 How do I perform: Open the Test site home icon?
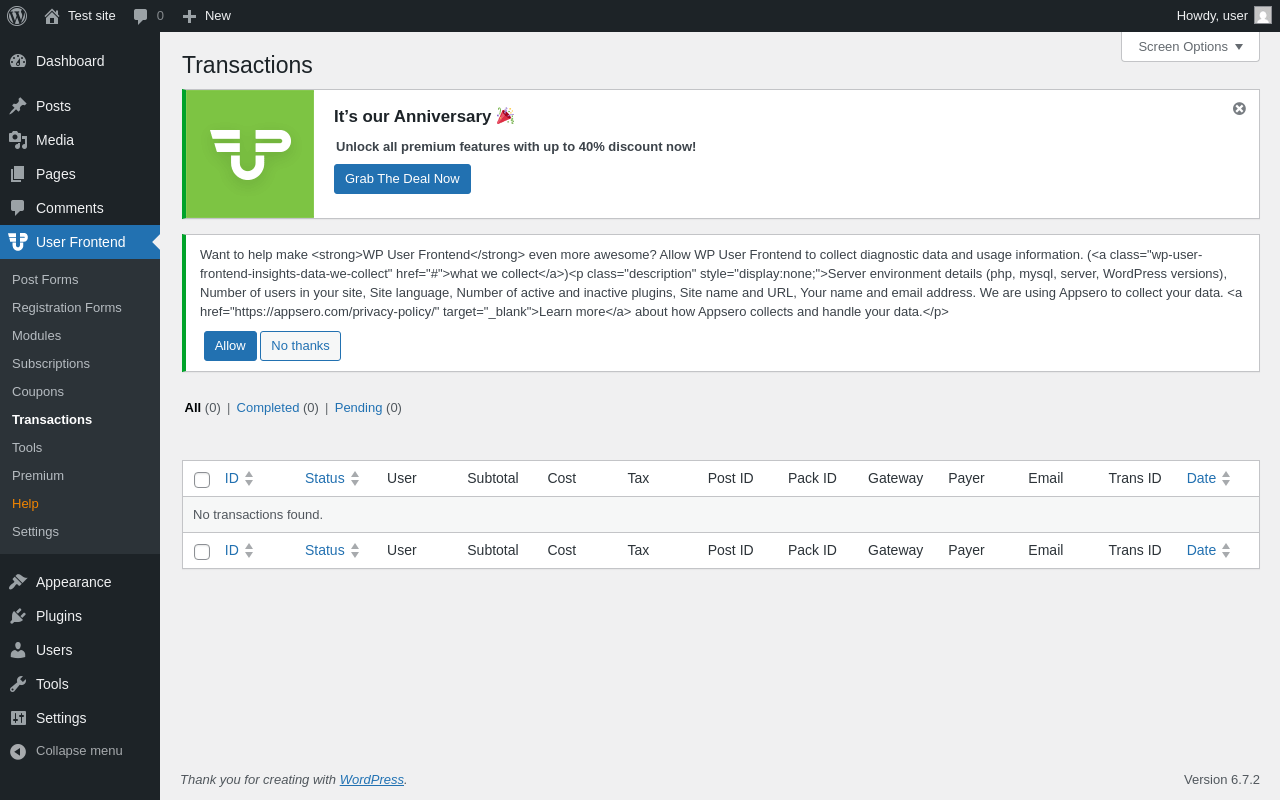coord(52,16)
